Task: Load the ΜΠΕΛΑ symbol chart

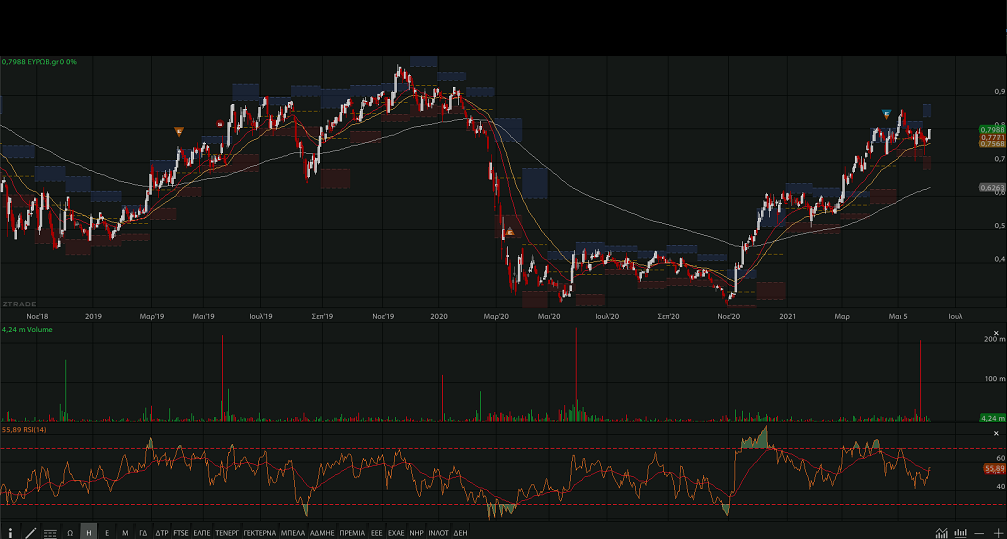Action: [293, 533]
